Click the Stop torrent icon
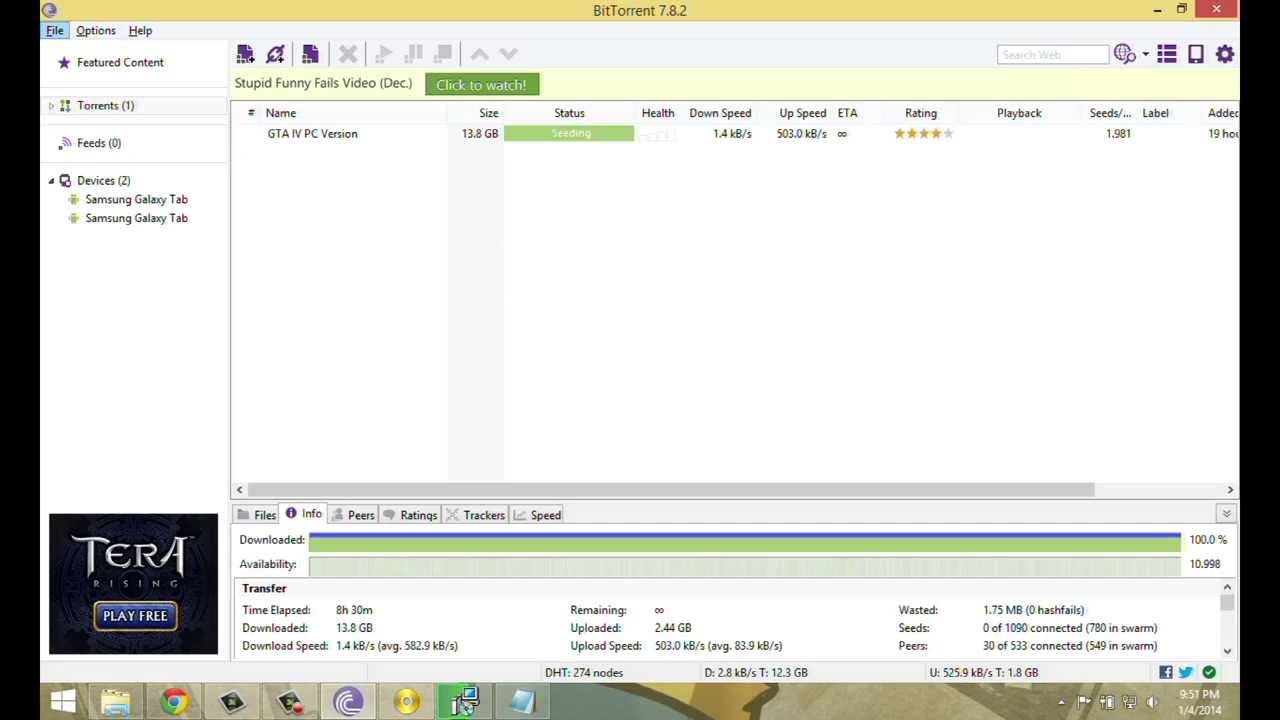The height and width of the screenshot is (720, 1280). tap(443, 54)
